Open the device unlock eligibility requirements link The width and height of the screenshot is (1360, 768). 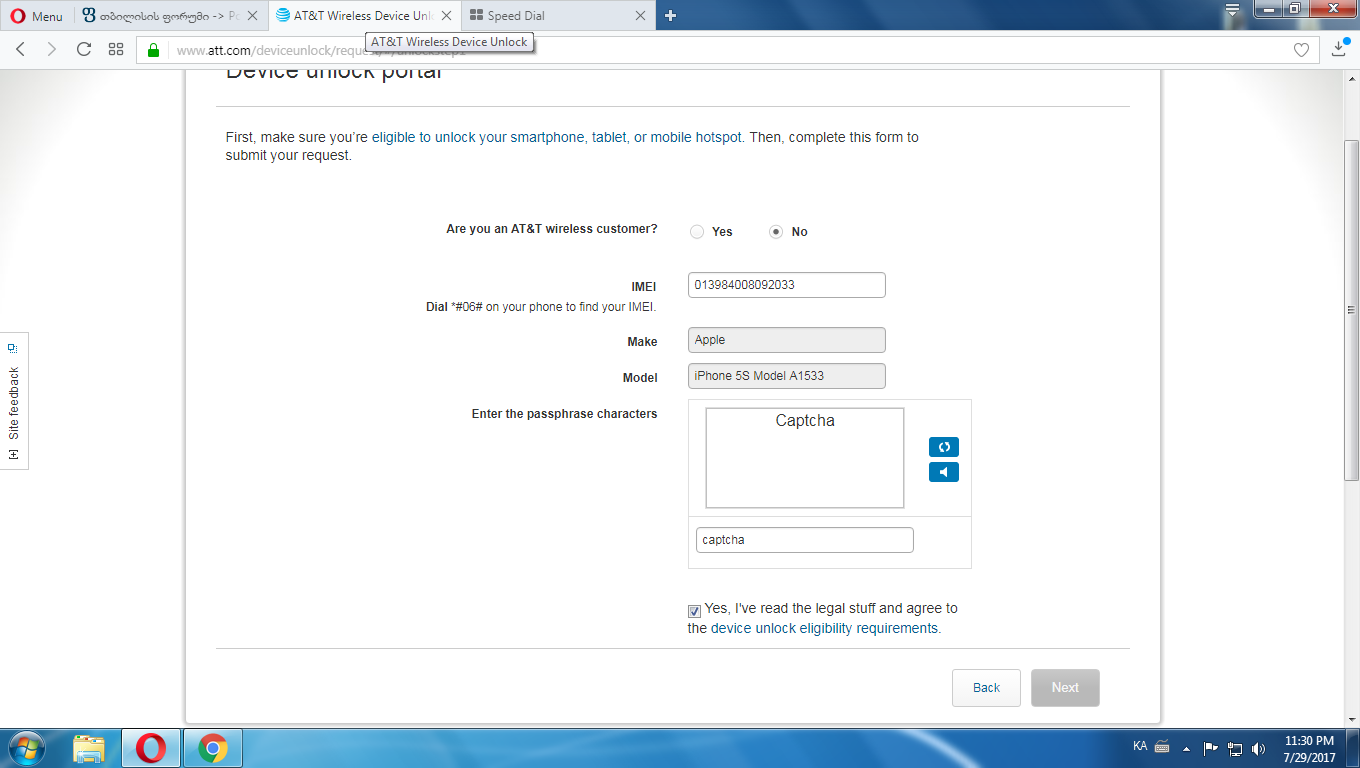coord(825,629)
